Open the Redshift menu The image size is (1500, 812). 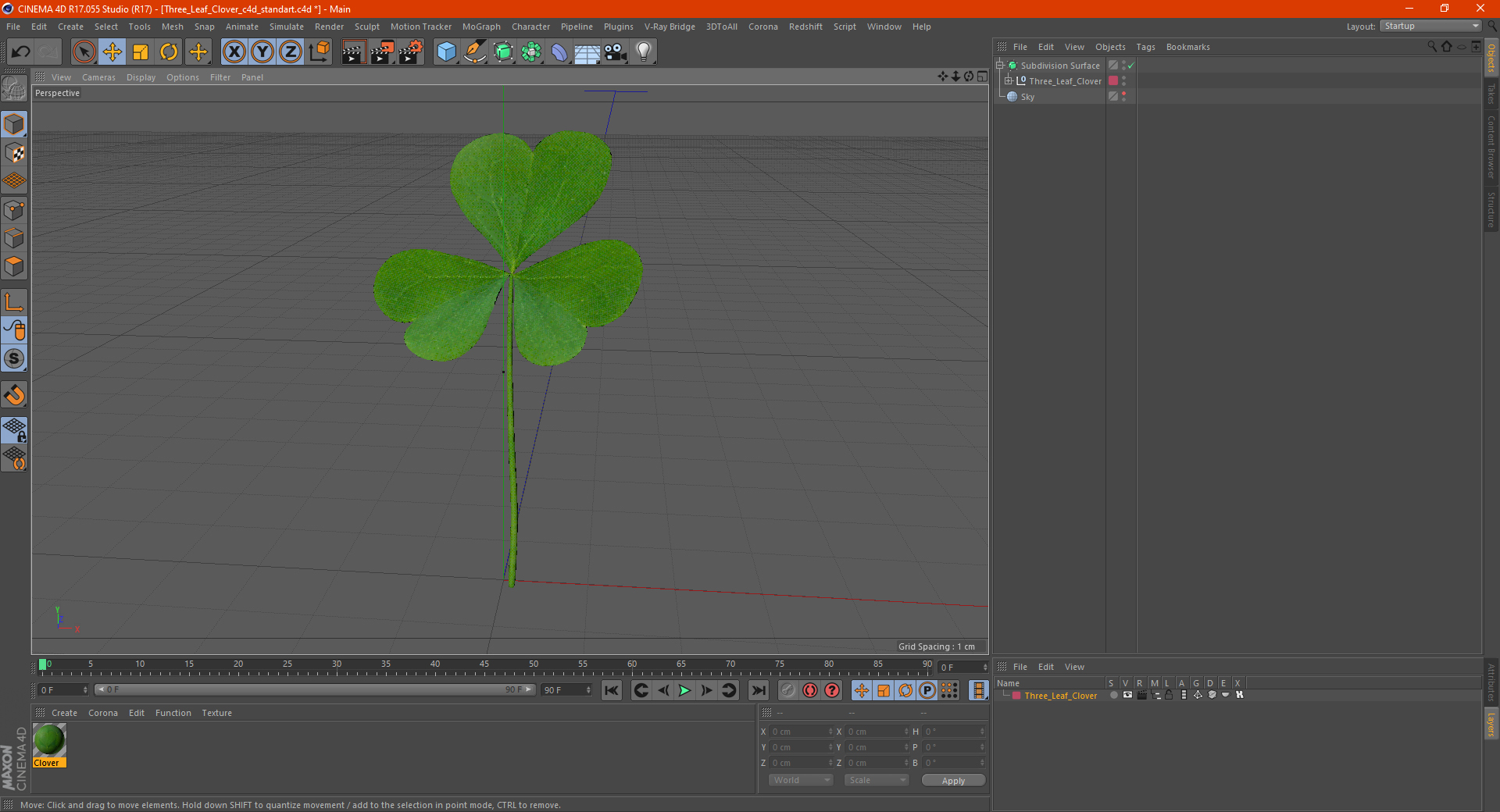pyautogui.click(x=805, y=27)
